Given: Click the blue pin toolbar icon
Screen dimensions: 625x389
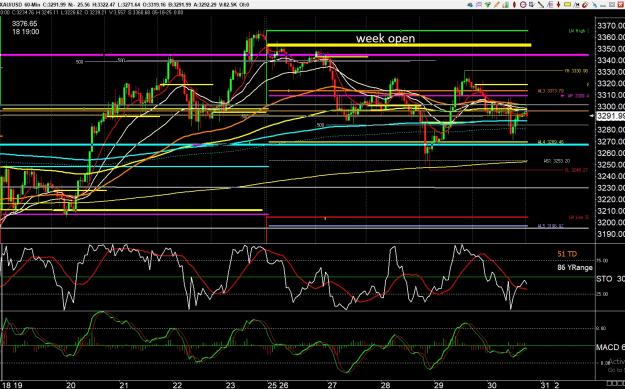Looking at the screenshot, I should tap(595, 5).
